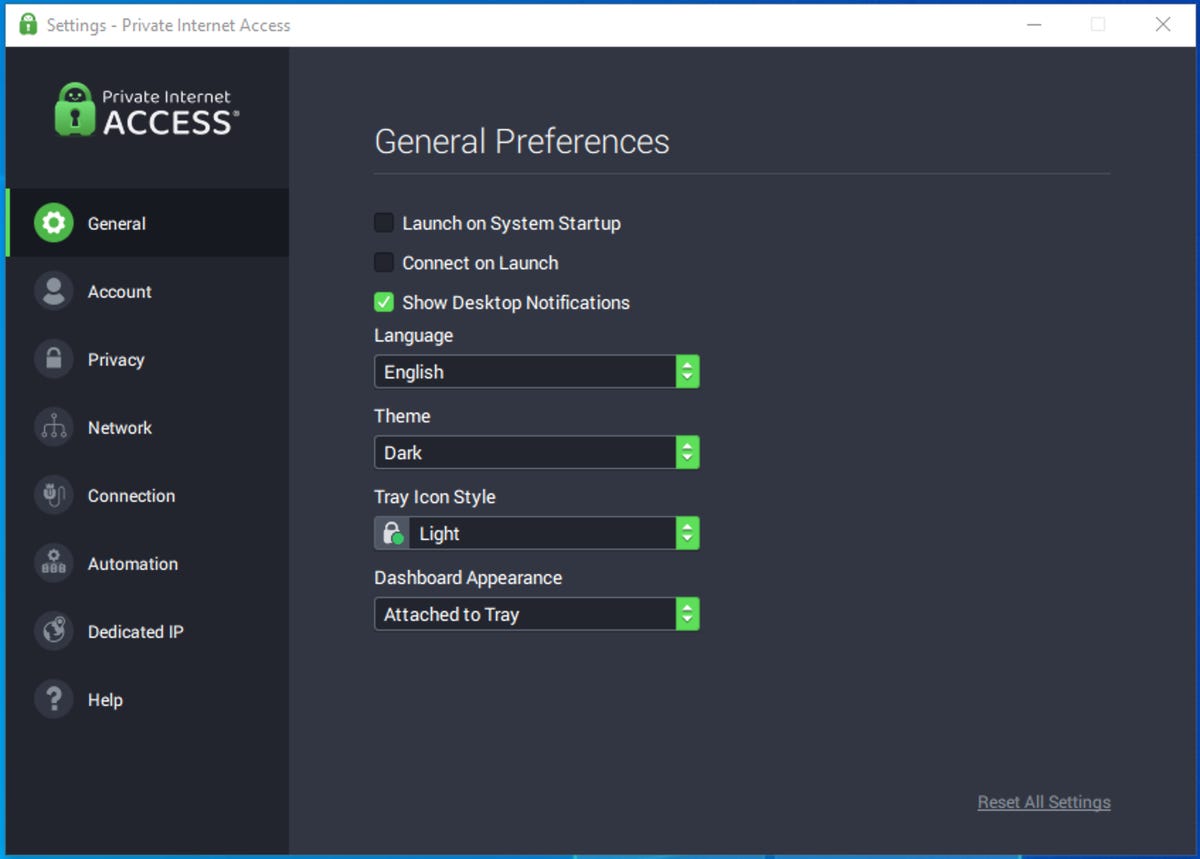Click the General Preferences heading
The height and width of the screenshot is (859, 1200).
[x=522, y=141]
